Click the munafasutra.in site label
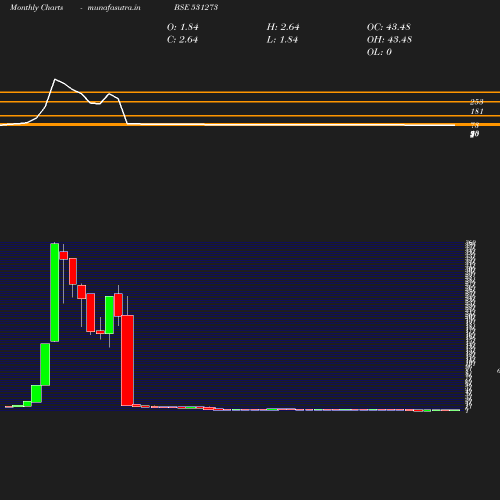 (114, 8)
